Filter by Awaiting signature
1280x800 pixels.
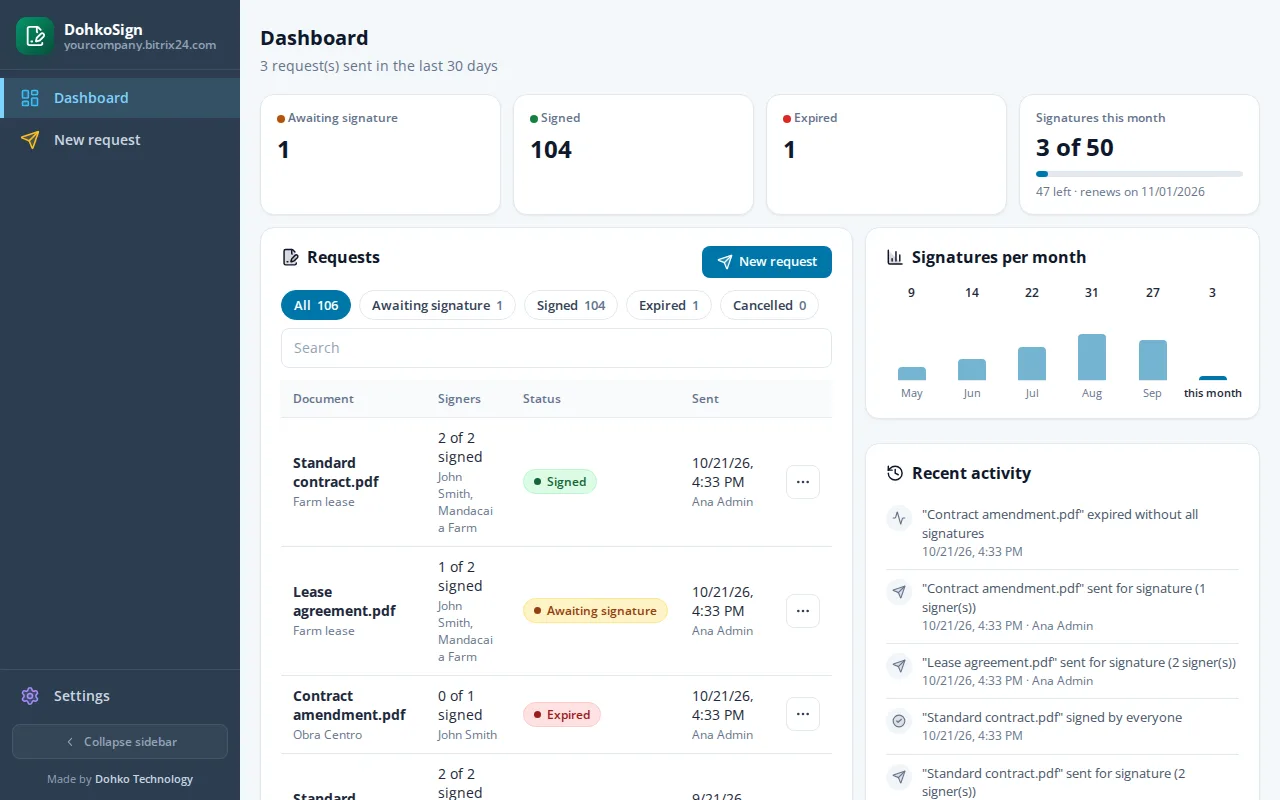pos(437,305)
